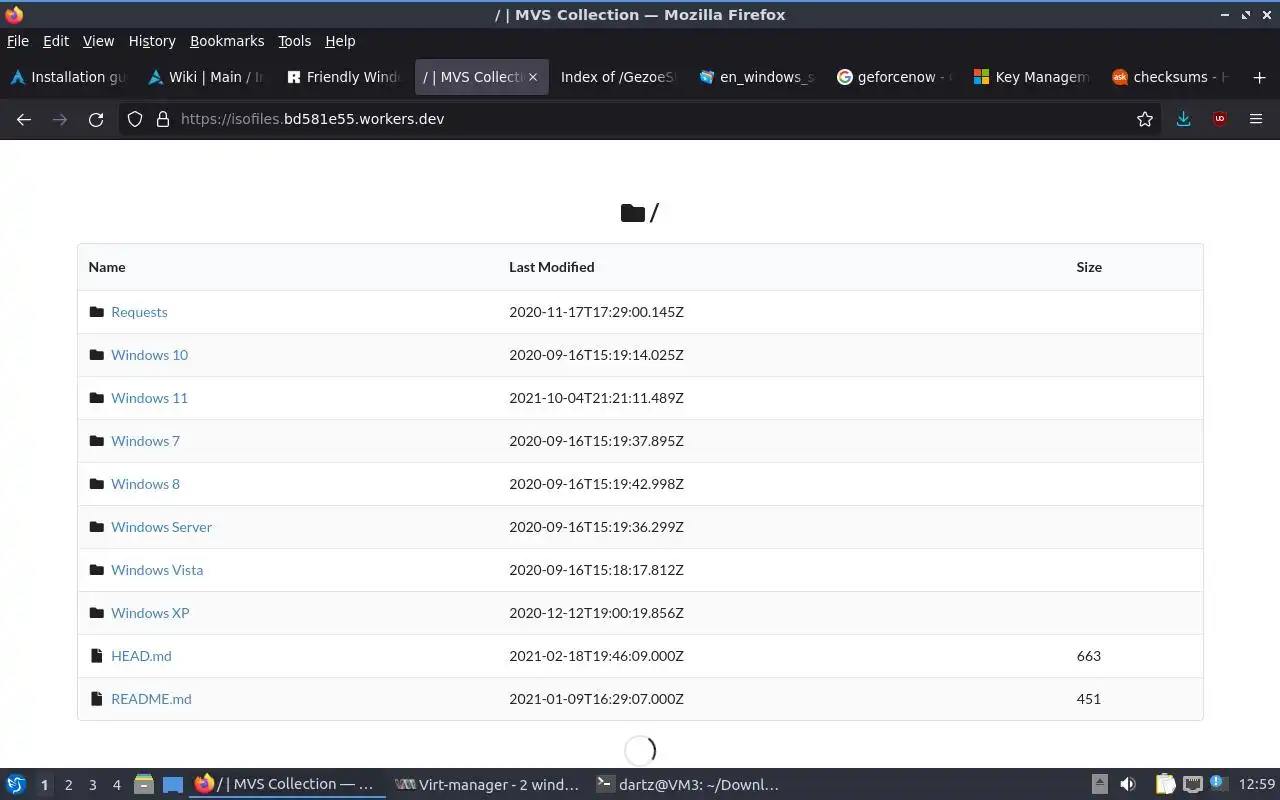The width and height of the screenshot is (1280, 800).
Task: Show site security padlock information
Action: [x=163, y=119]
